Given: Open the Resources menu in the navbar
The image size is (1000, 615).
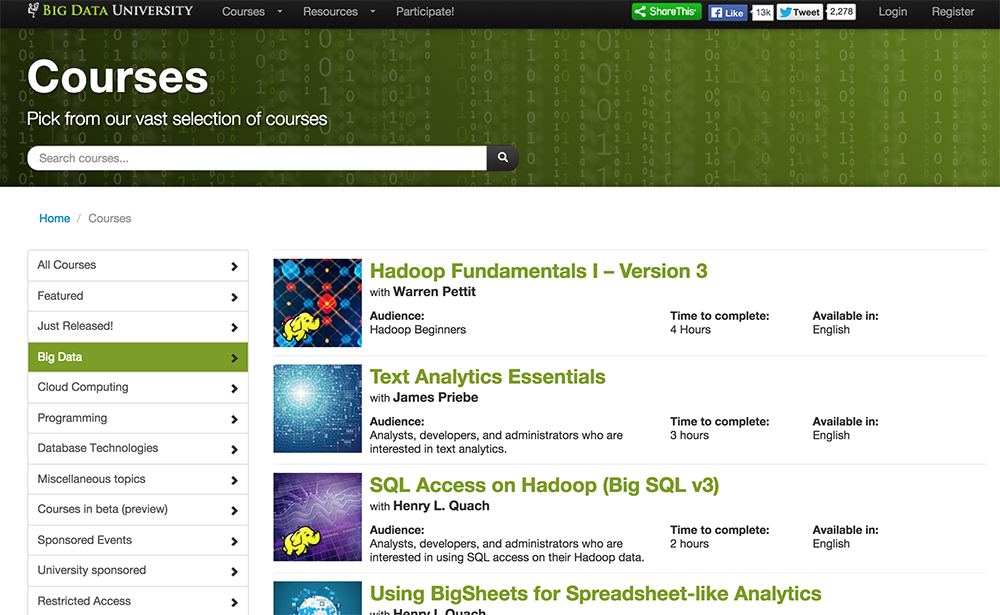Looking at the screenshot, I should tap(330, 11).
